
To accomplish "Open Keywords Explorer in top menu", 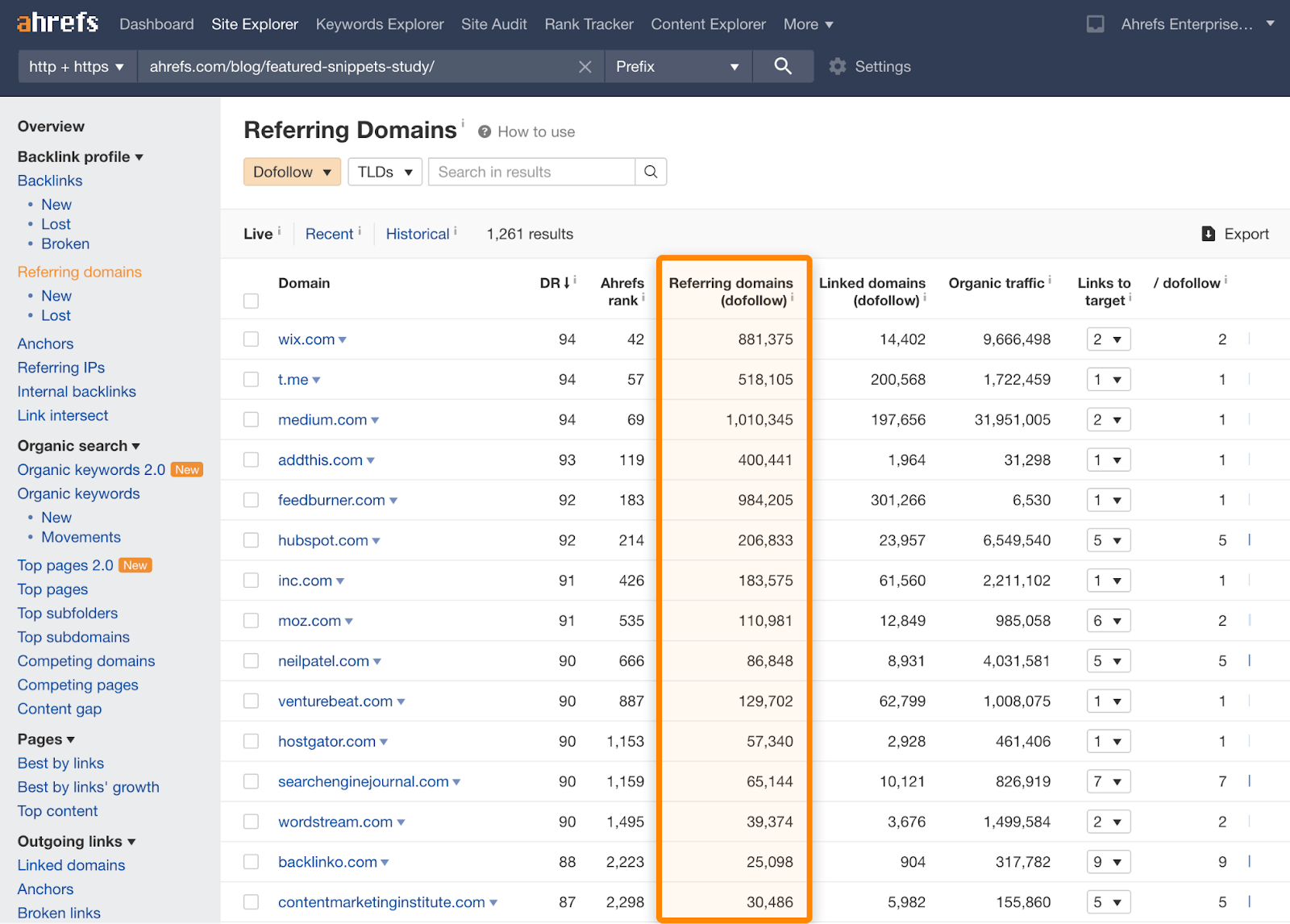I will (x=379, y=24).
